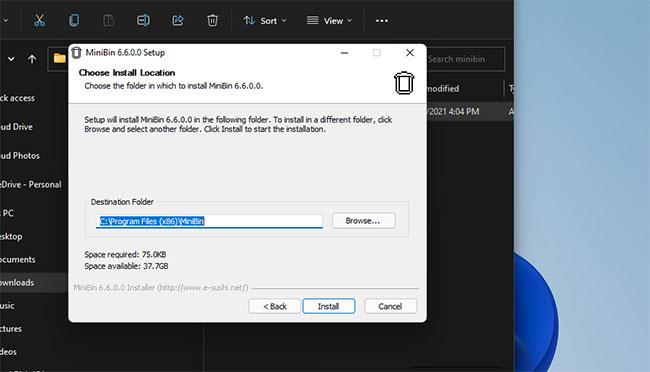Select Music in the navigation pane
This screenshot has width=650, height=372.
[7, 306]
